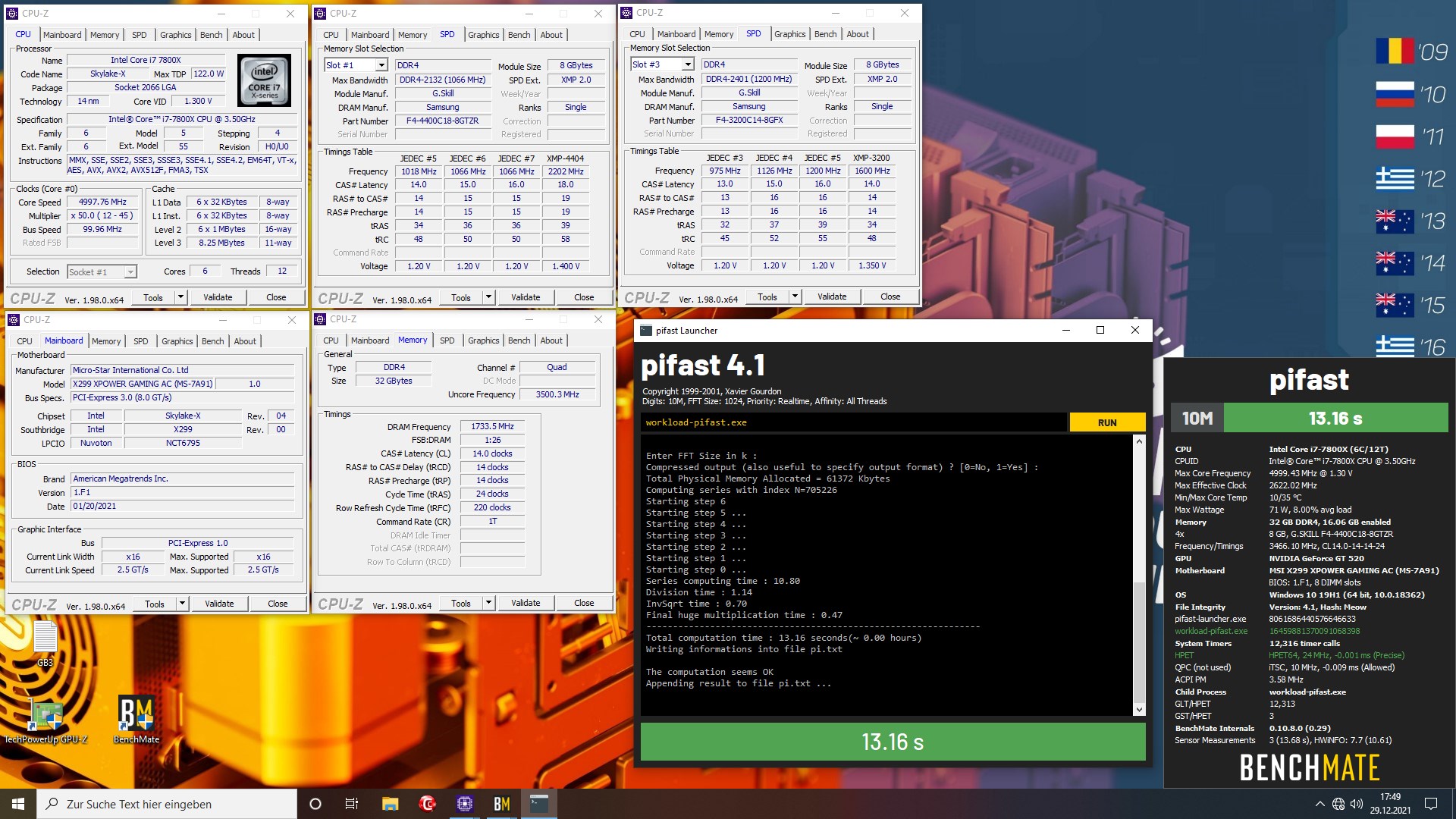
Task: Expand Tools arrow in CPU tab window
Action: 180,297
